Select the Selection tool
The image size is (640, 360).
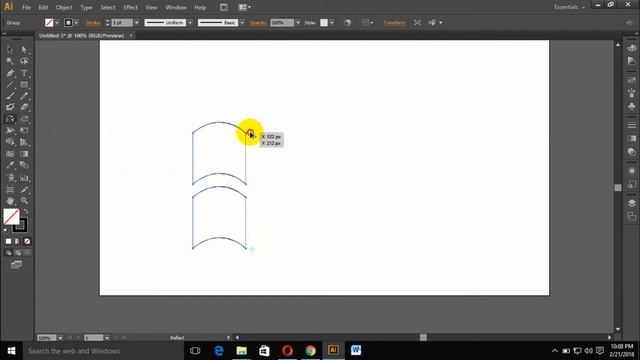click(10, 50)
